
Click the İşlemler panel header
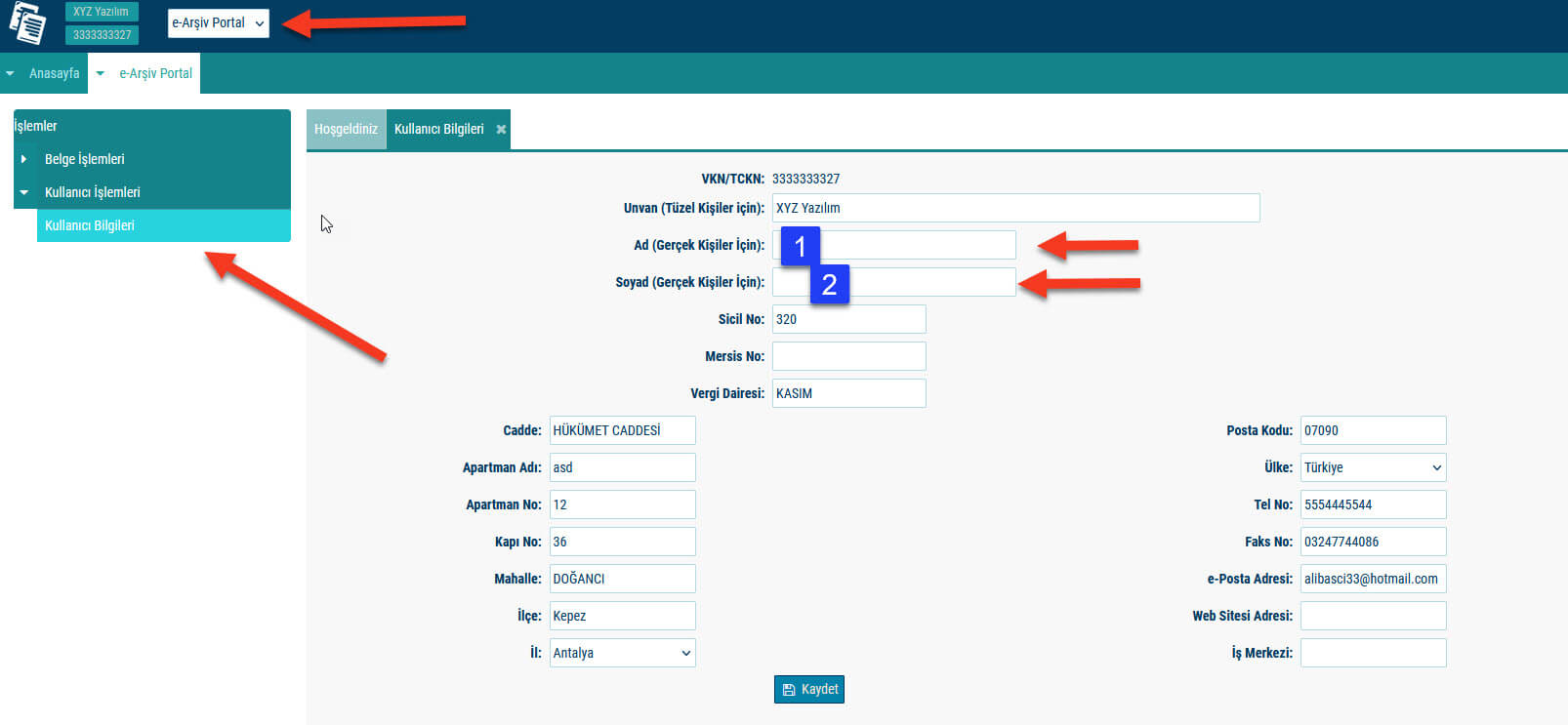coord(152,126)
